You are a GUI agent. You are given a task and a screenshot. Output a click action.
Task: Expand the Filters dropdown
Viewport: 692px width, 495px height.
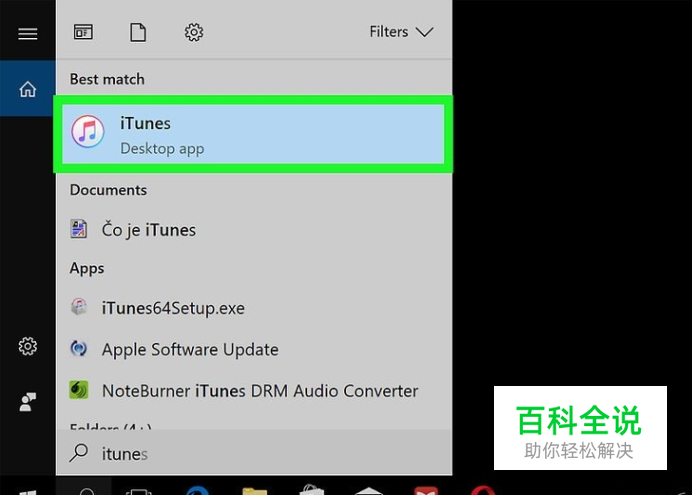(401, 32)
